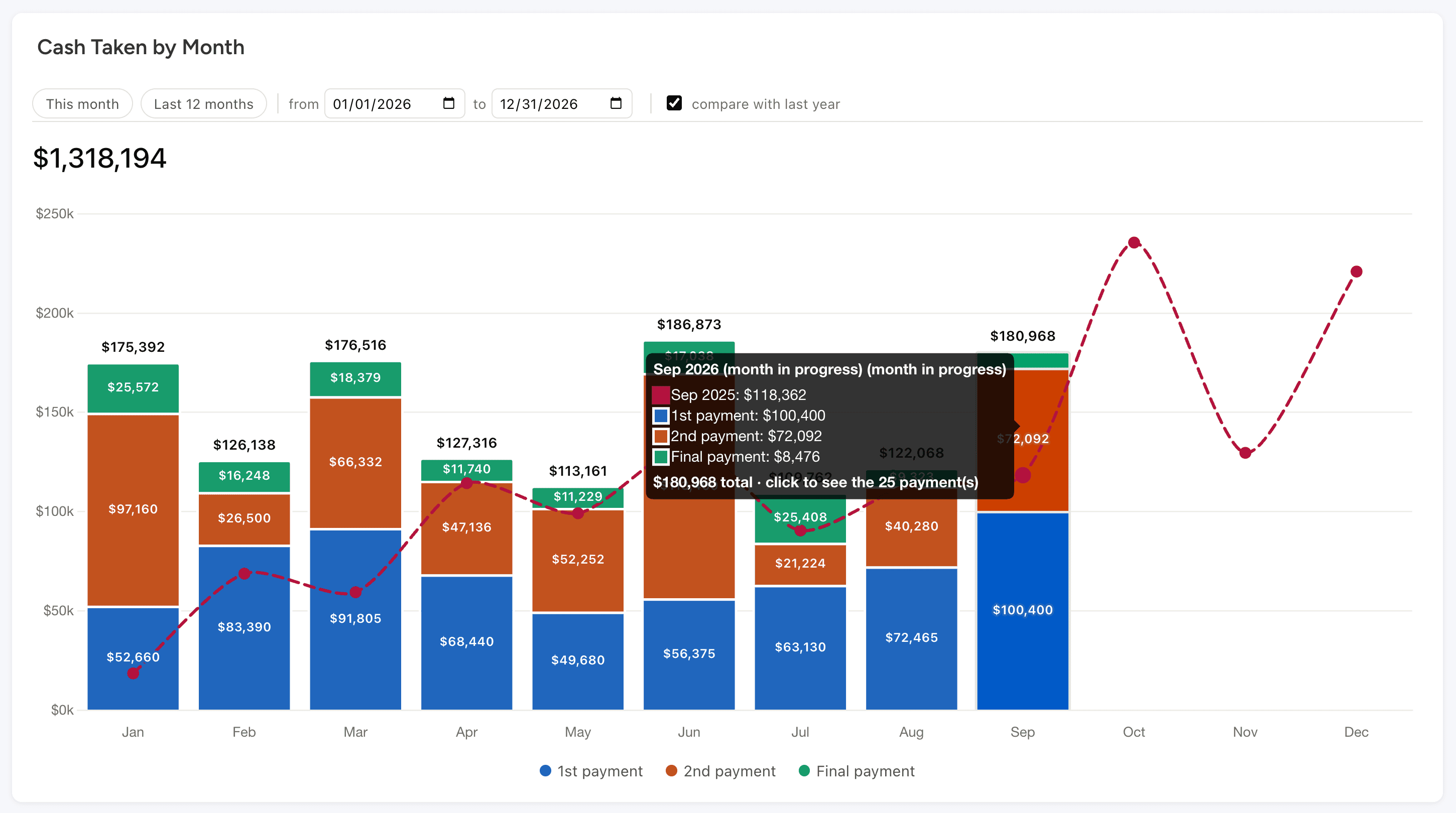This screenshot has height=813, width=1456.
Task: Click the Feb last-year line marker
Action: point(244,574)
